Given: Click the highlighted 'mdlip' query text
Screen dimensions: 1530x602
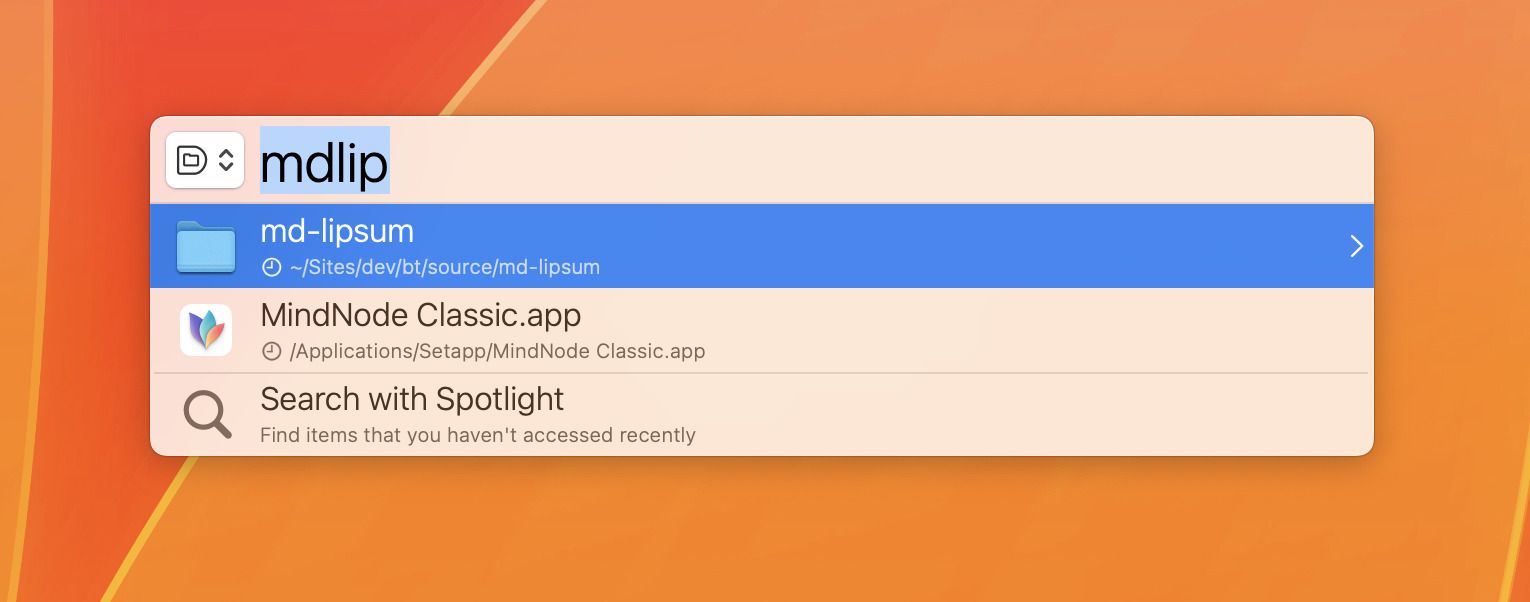Looking at the screenshot, I should 324,162.
